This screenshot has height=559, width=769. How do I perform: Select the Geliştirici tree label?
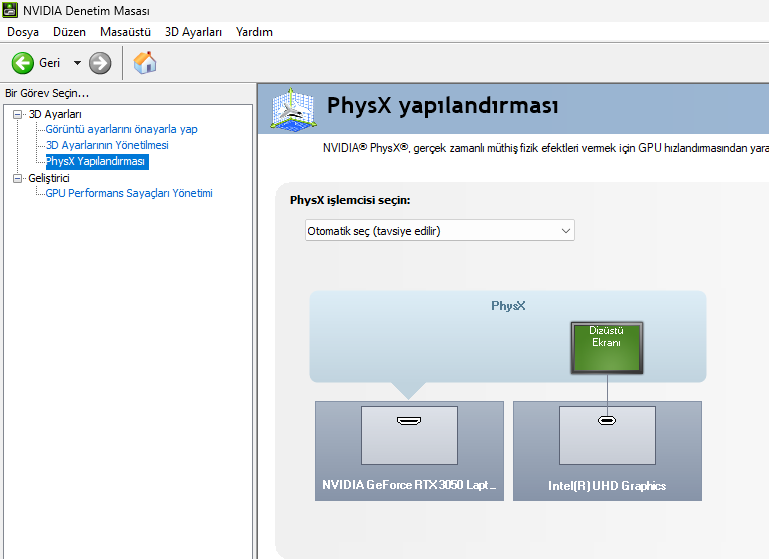tap(49, 178)
